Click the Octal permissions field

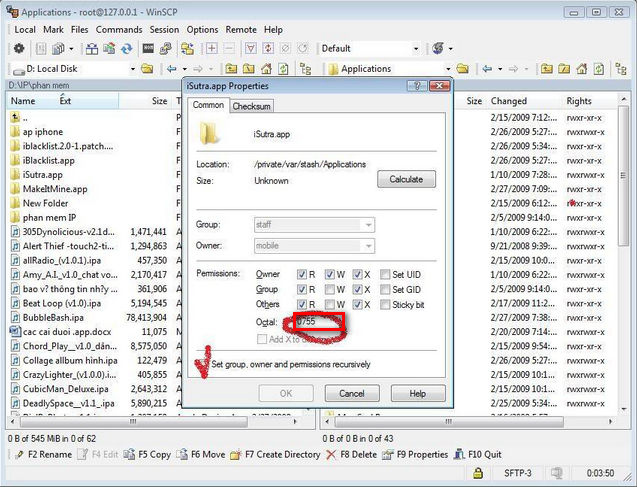(319, 322)
